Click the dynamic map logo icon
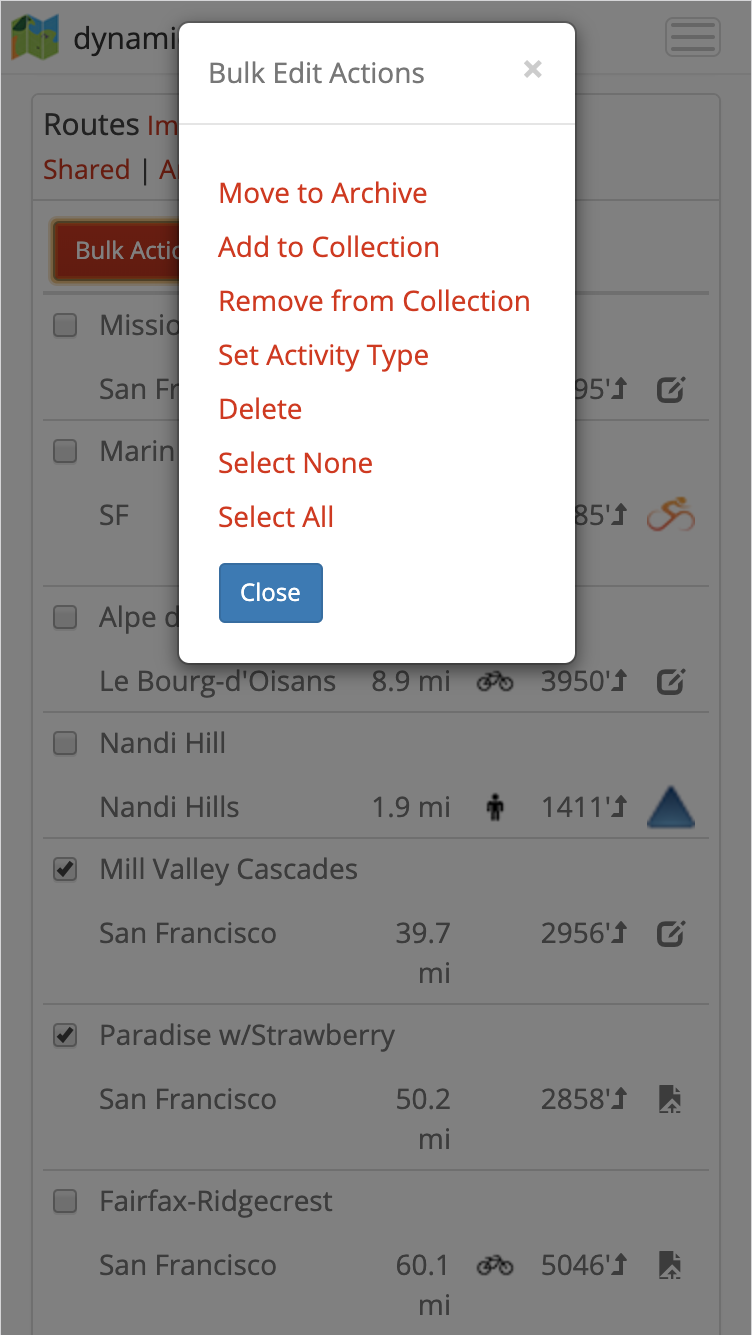The height and width of the screenshot is (1335, 752). click(34, 37)
